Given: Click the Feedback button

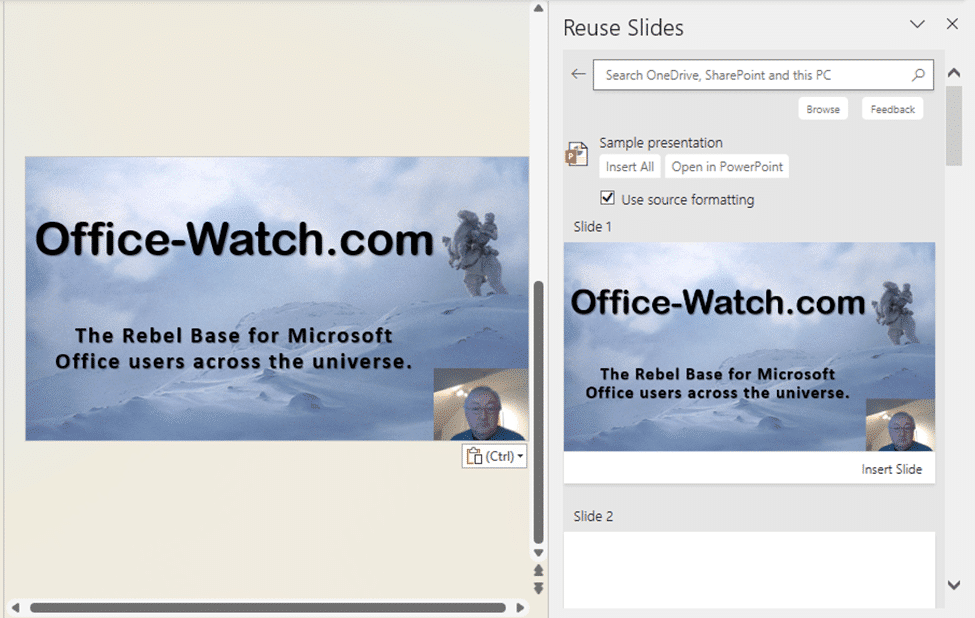Looking at the screenshot, I should pos(892,109).
